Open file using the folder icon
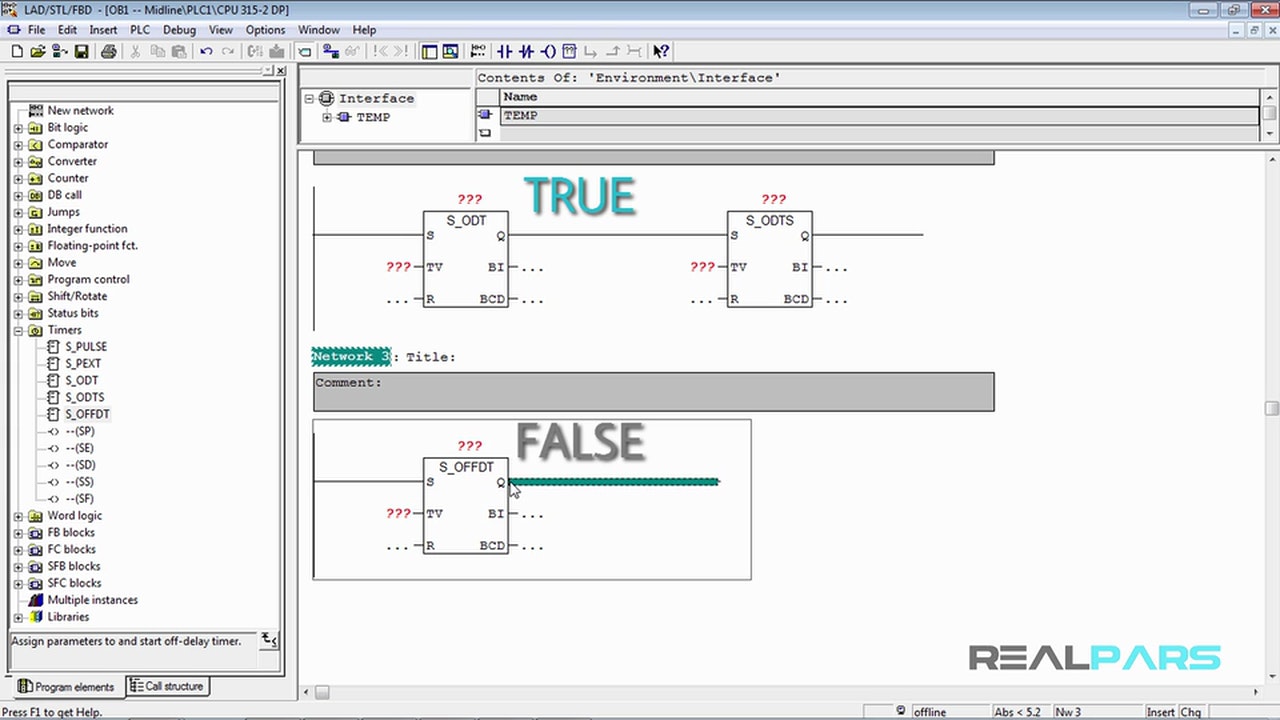This screenshot has height=720, width=1280. [38, 51]
